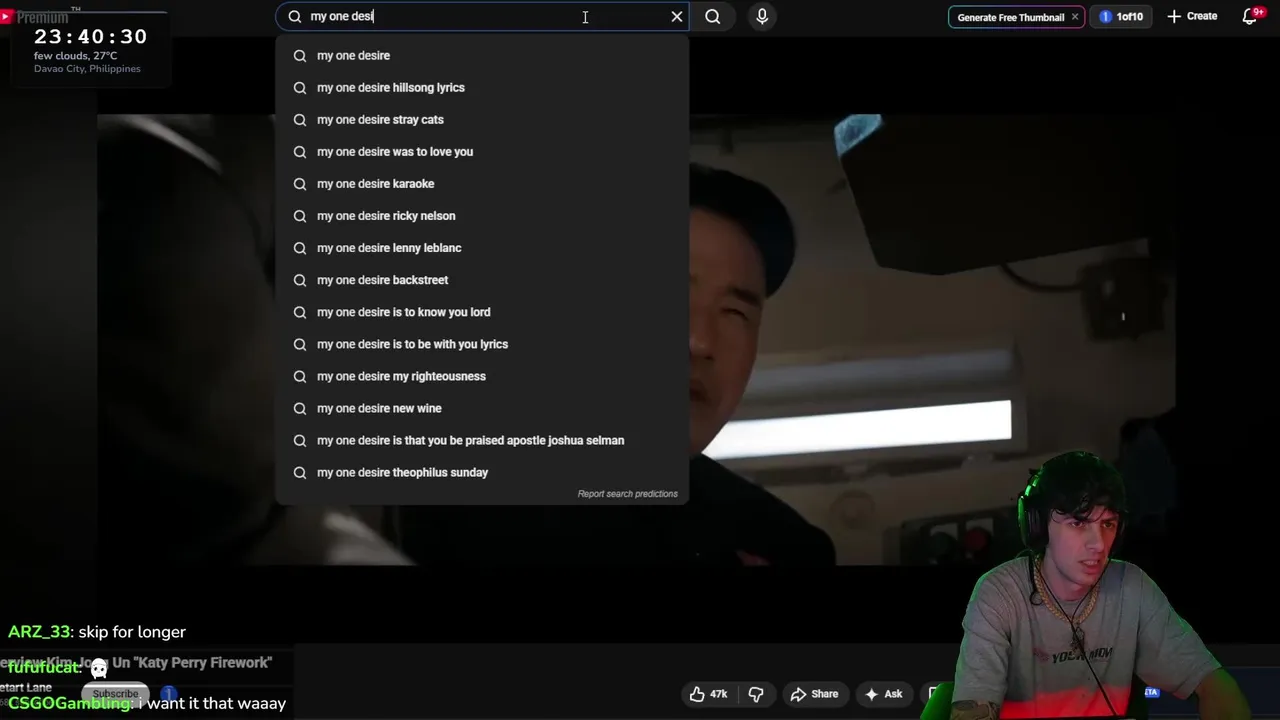Screen dimensions: 1280x720
Task: Clear the search box with X icon
Action: point(677,16)
